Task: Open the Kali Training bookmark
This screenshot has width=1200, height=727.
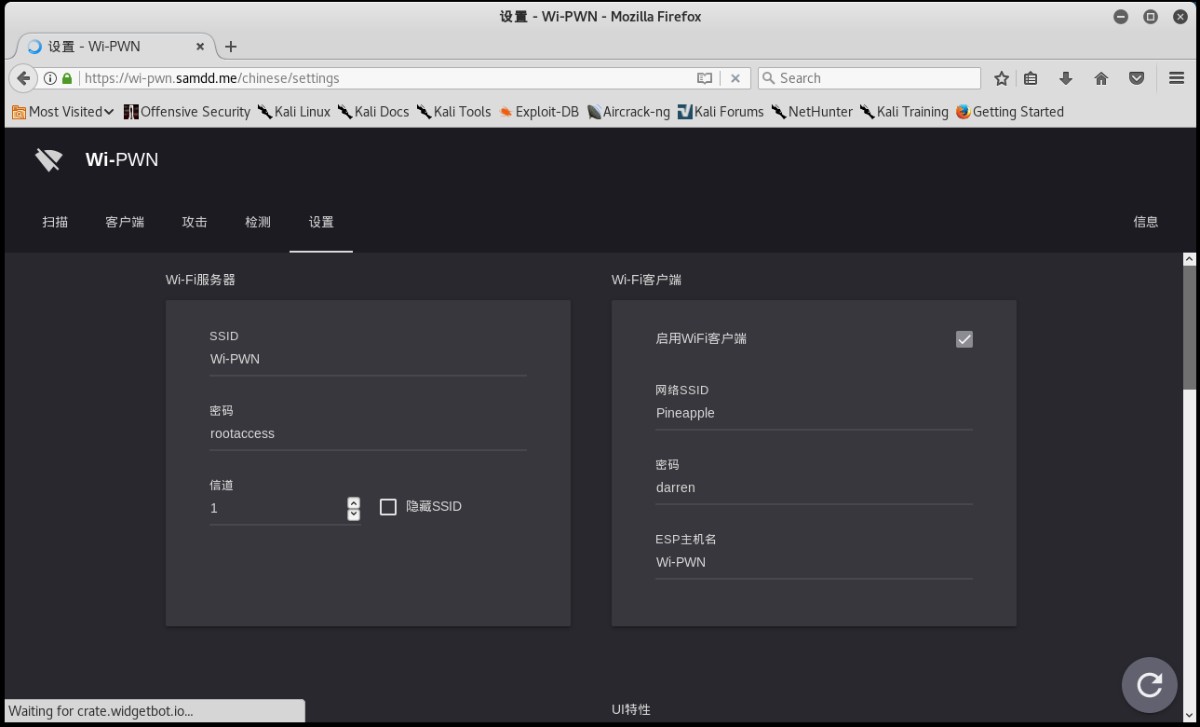Action: click(x=904, y=112)
